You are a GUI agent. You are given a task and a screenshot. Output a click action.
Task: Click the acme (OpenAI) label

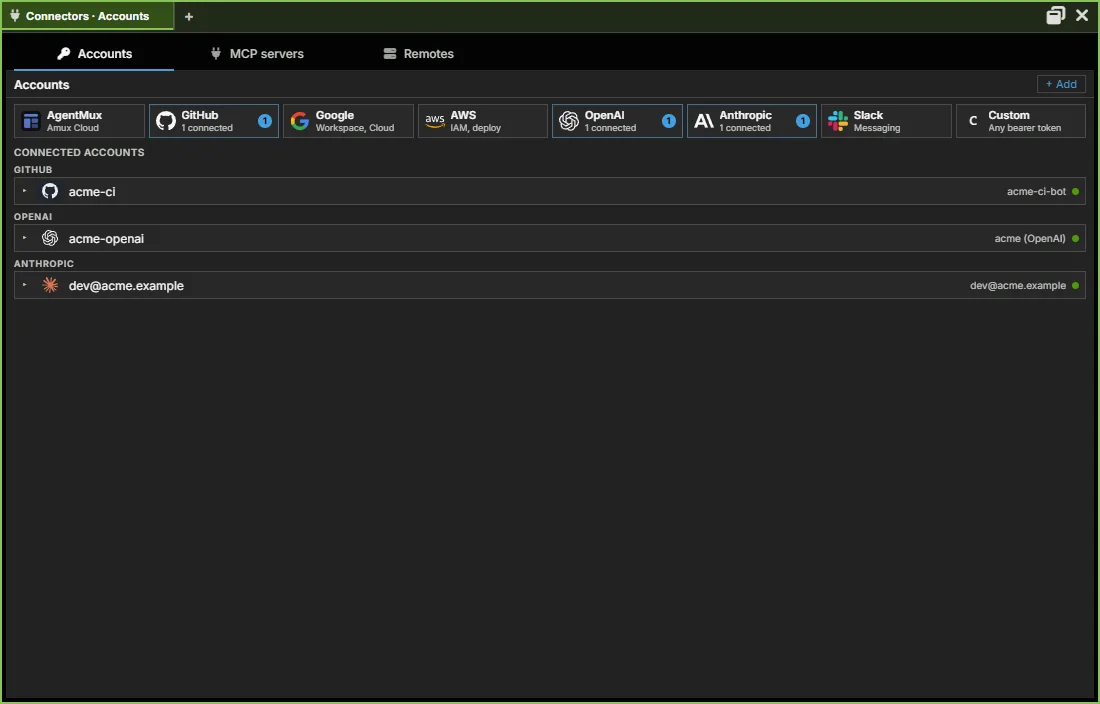coord(1030,238)
